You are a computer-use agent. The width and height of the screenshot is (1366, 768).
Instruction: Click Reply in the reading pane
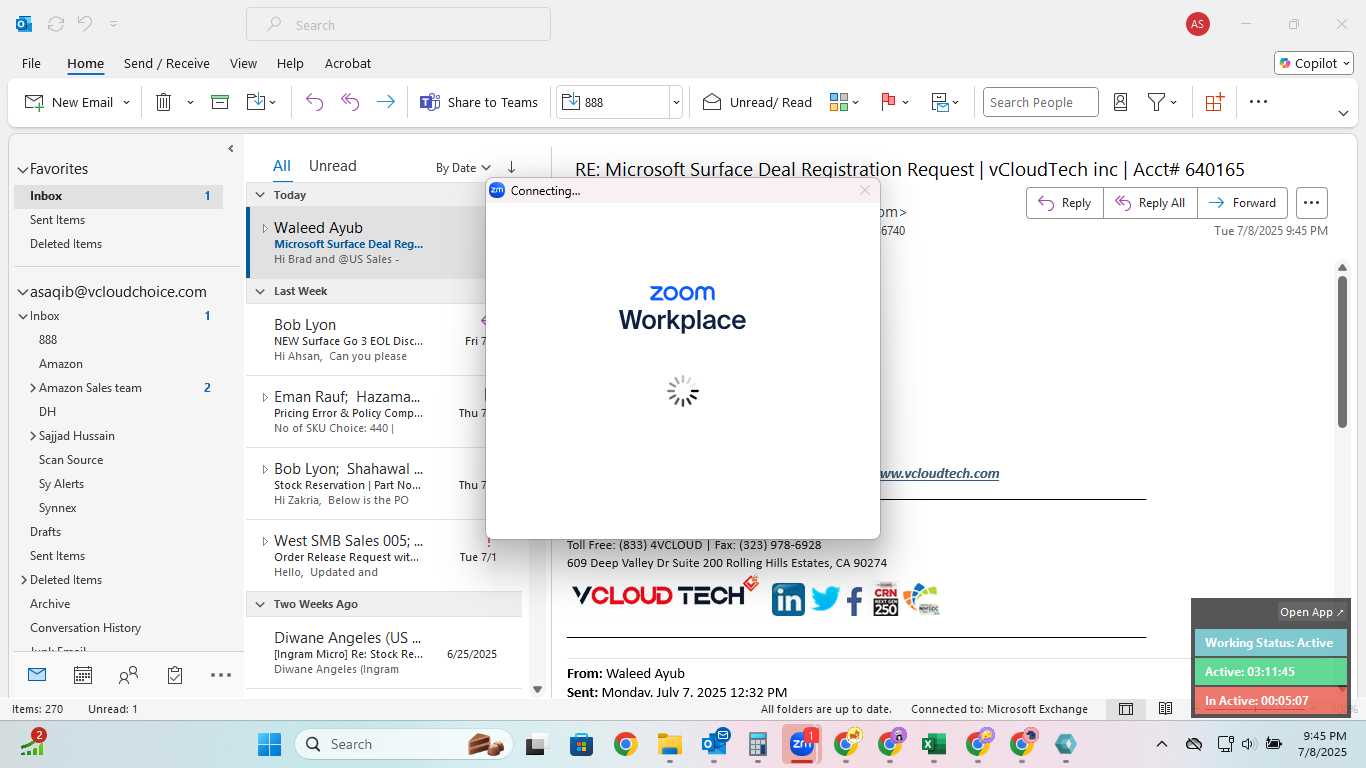[x=1065, y=203]
